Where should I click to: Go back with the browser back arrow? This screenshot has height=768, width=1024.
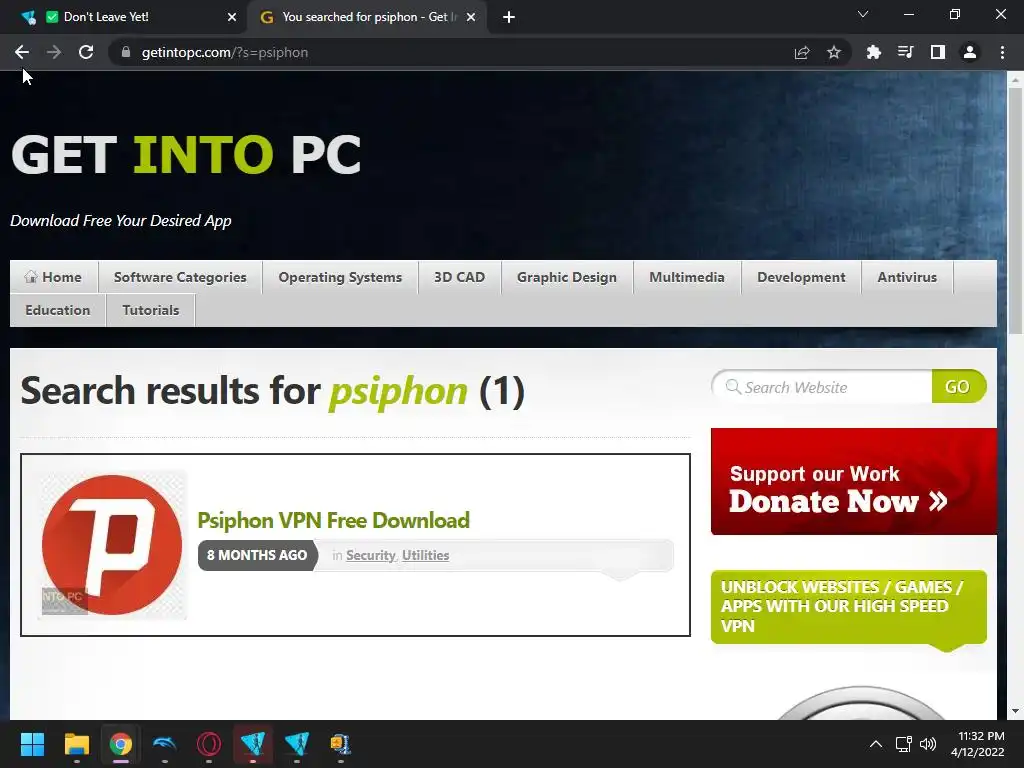point(22,52)
